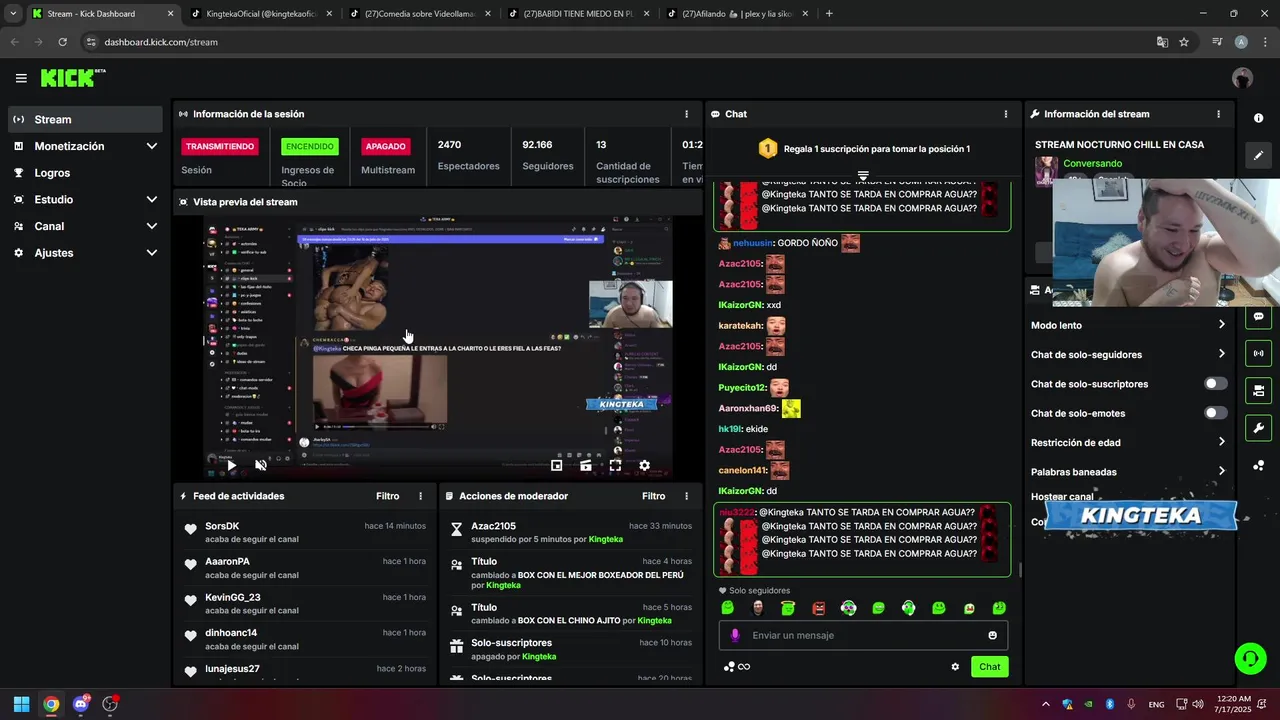Open Feed de actividades three-dot menu
The height and width of the screenshot is (720, 1280).
coord(420,496)
